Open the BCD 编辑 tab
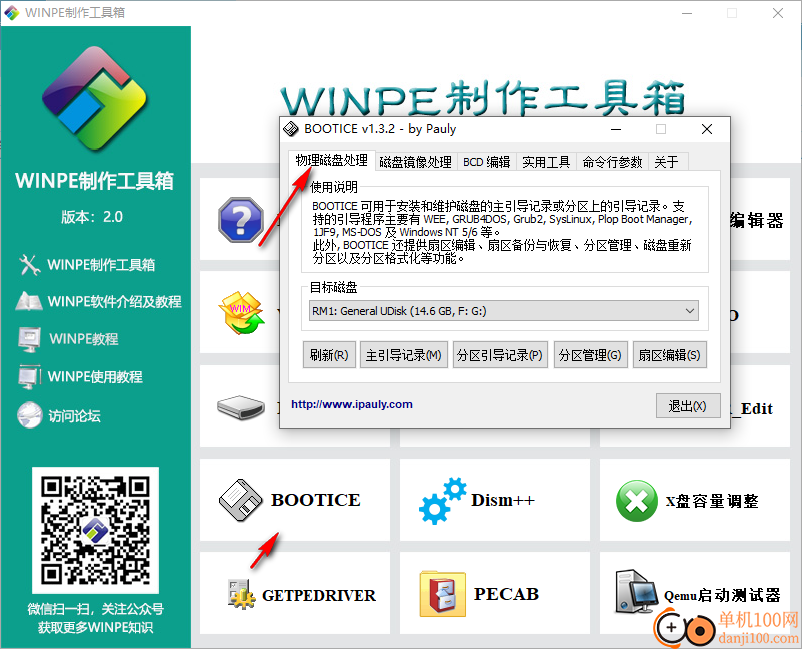The height and width of the screenshot is (649, 802). [x=486, y=162]
